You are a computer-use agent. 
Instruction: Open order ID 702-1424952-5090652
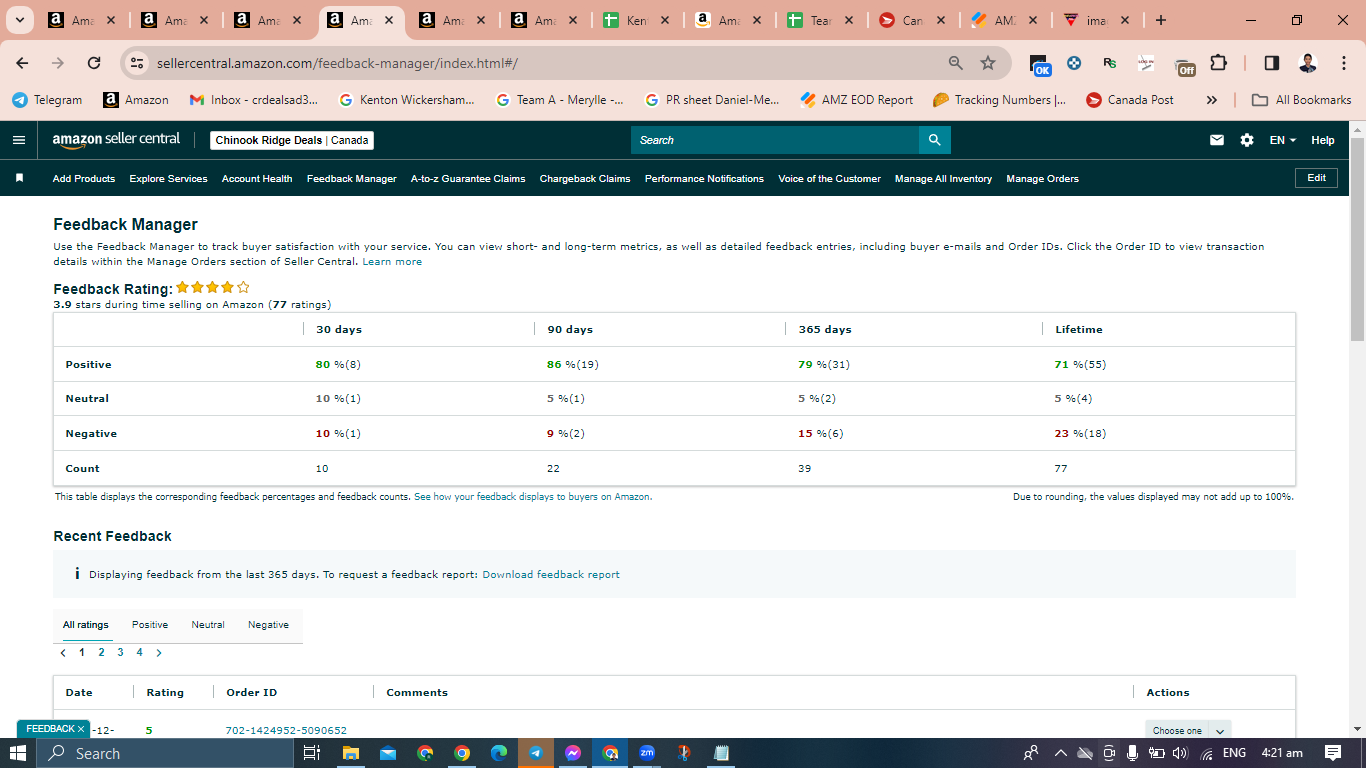click(286, 730)
